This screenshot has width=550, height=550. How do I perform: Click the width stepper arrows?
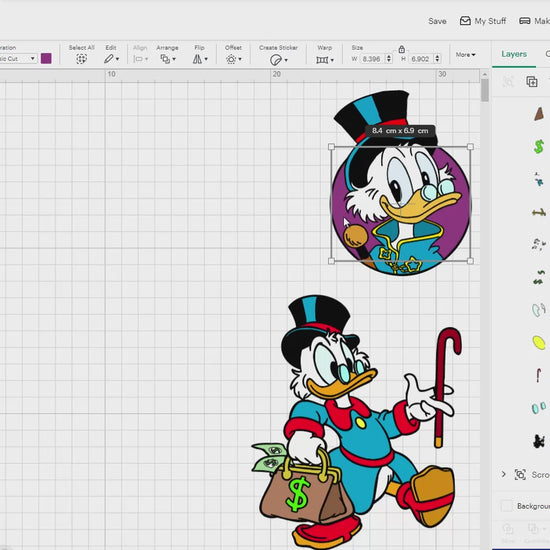(x=389, y=59)
